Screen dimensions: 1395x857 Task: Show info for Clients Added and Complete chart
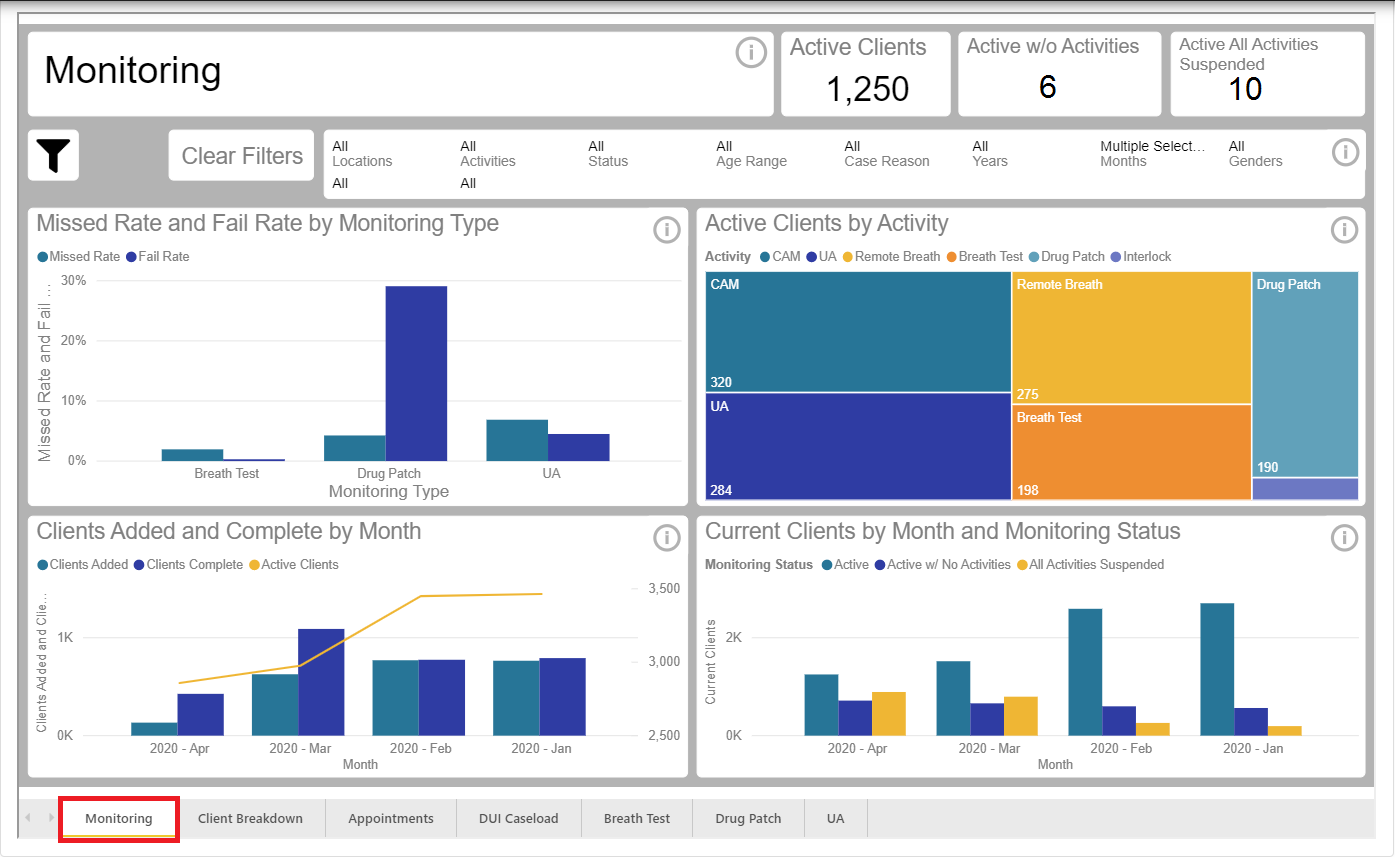tap(666, 538)
